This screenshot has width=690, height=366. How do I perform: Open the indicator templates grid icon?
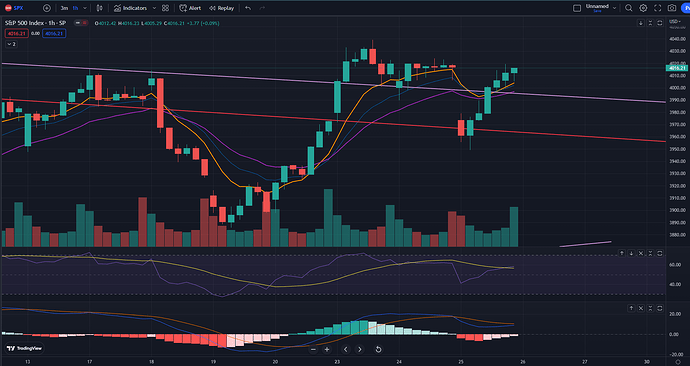point(165,8)
